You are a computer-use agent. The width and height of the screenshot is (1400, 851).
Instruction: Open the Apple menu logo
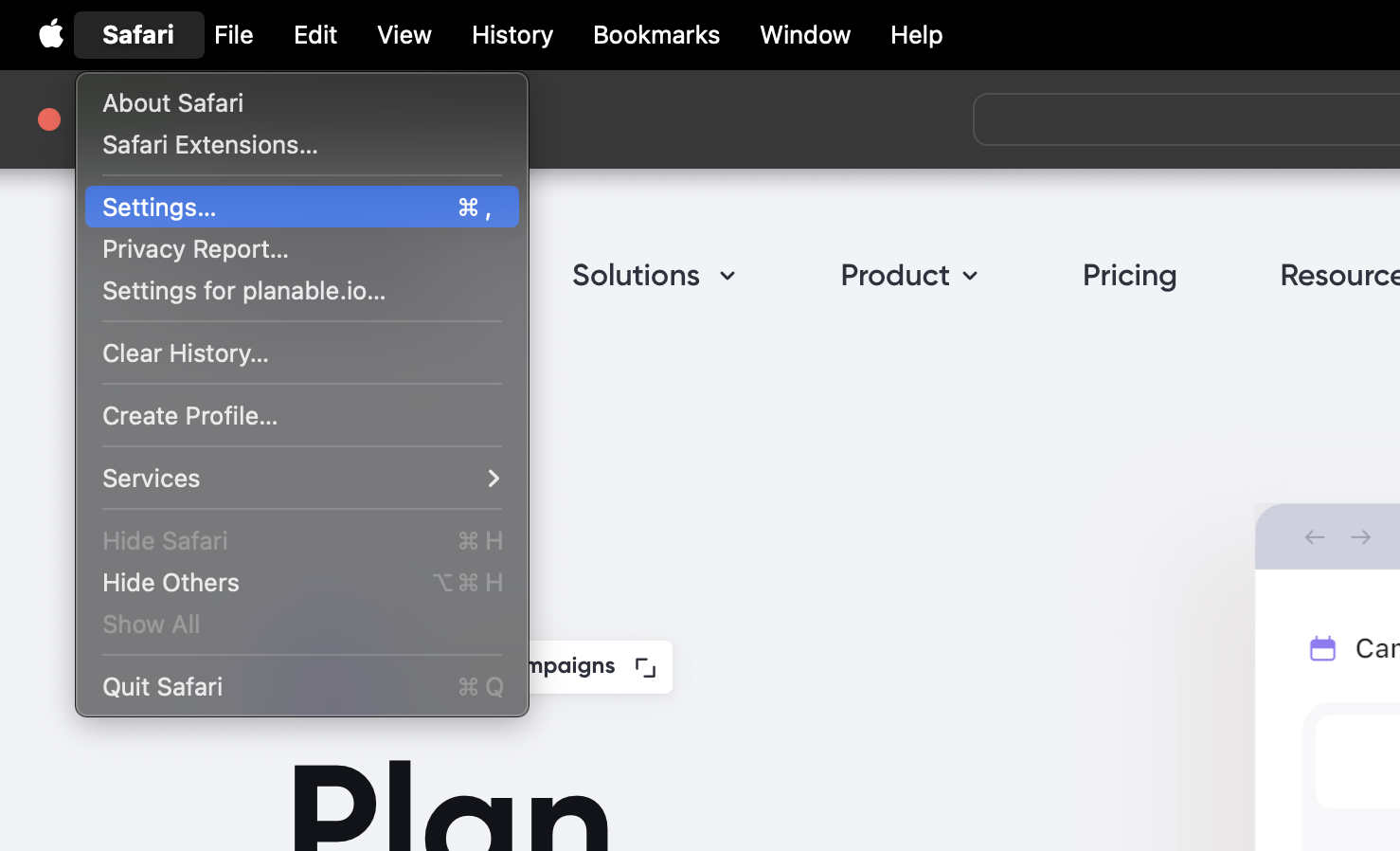51,34
